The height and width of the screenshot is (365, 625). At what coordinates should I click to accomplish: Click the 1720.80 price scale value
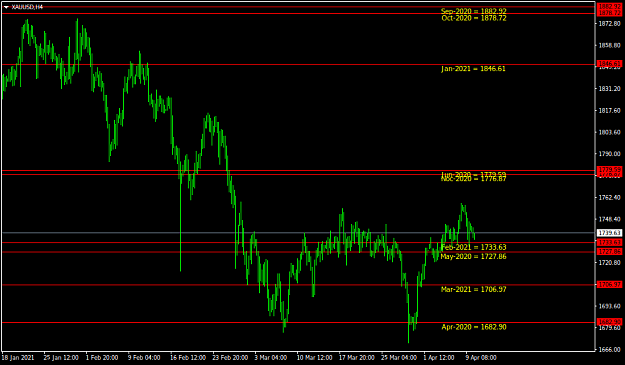pyautogui.click(x=609, y=263)
